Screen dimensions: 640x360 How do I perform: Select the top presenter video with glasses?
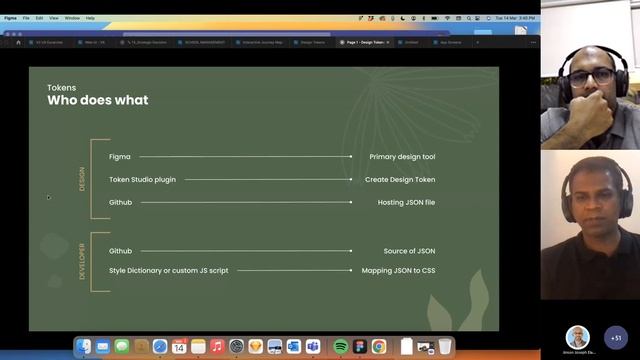590,75
